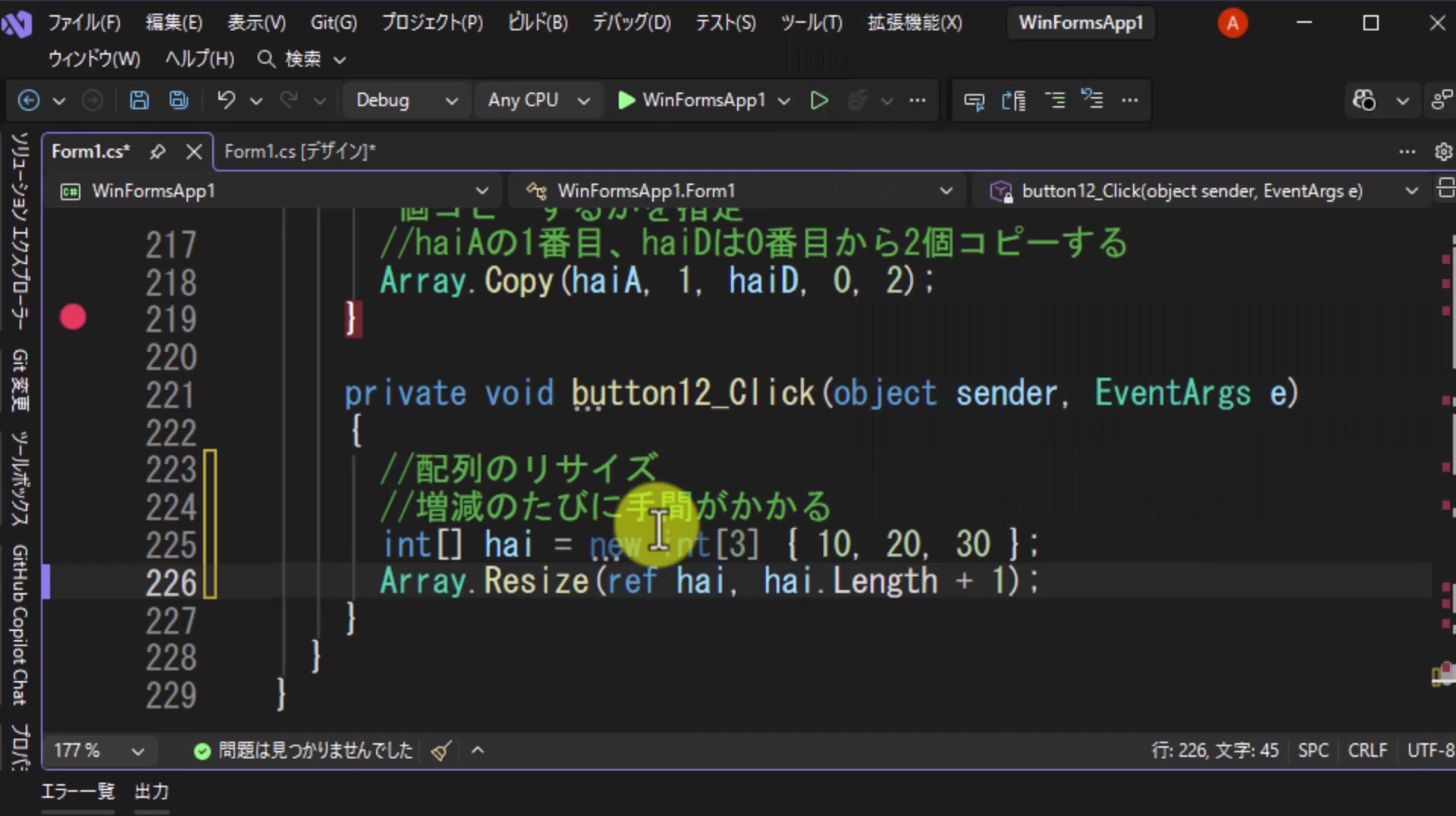This screenshot has width=1456, height=816.
Task: Click the Live Share icon at toolbar edge
Action: [x=1442, y=100]
